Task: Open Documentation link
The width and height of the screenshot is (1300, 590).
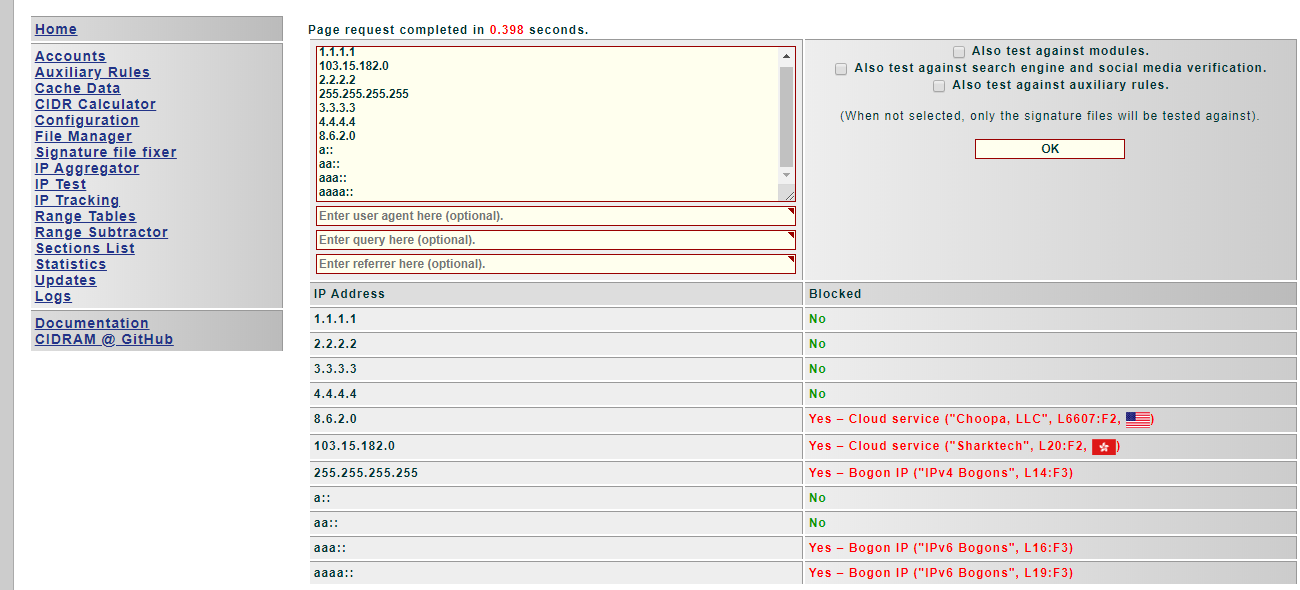Action: (x=92, y=324)
